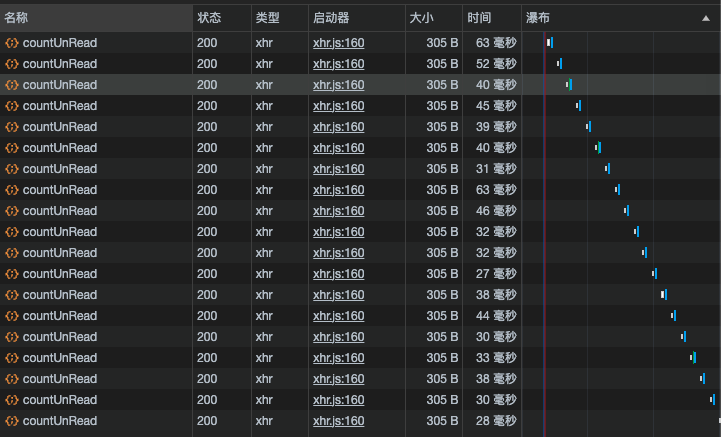
Task: Open xhr.js:160 initiator link in the 39 毫秒 row
Action: (x=338, y=127)
